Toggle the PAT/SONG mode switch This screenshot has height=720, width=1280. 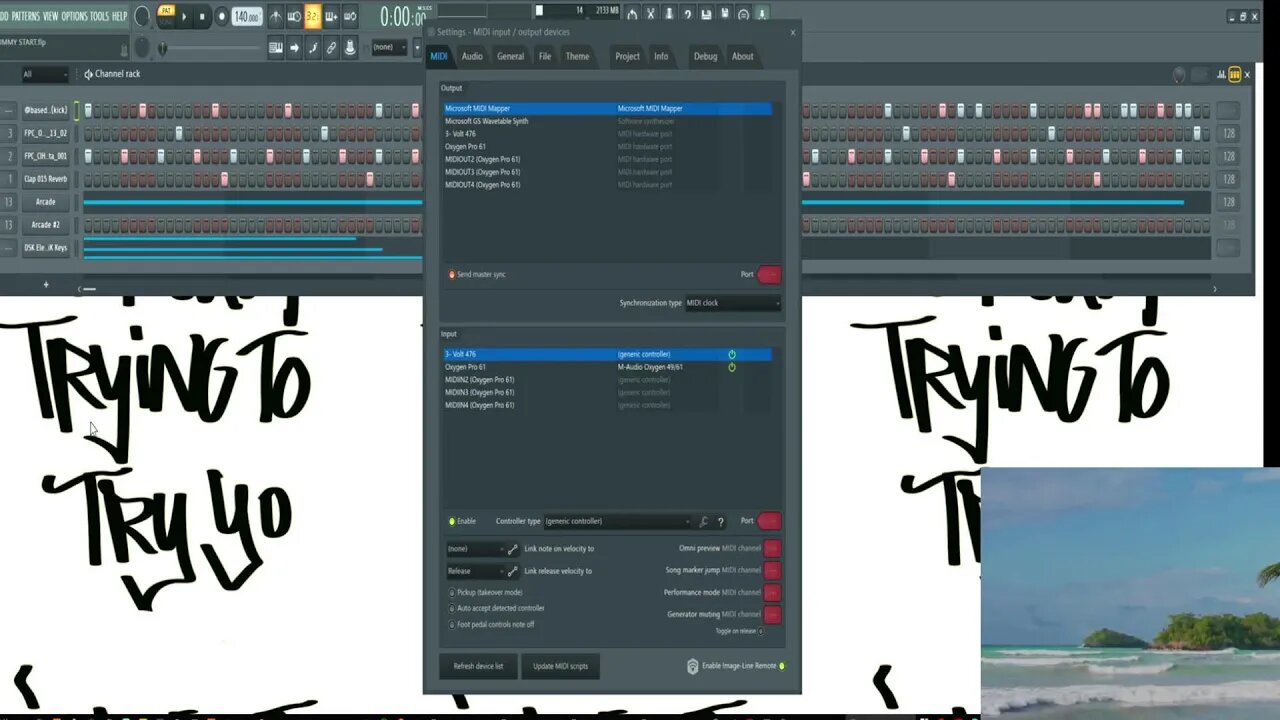point(166,15)
